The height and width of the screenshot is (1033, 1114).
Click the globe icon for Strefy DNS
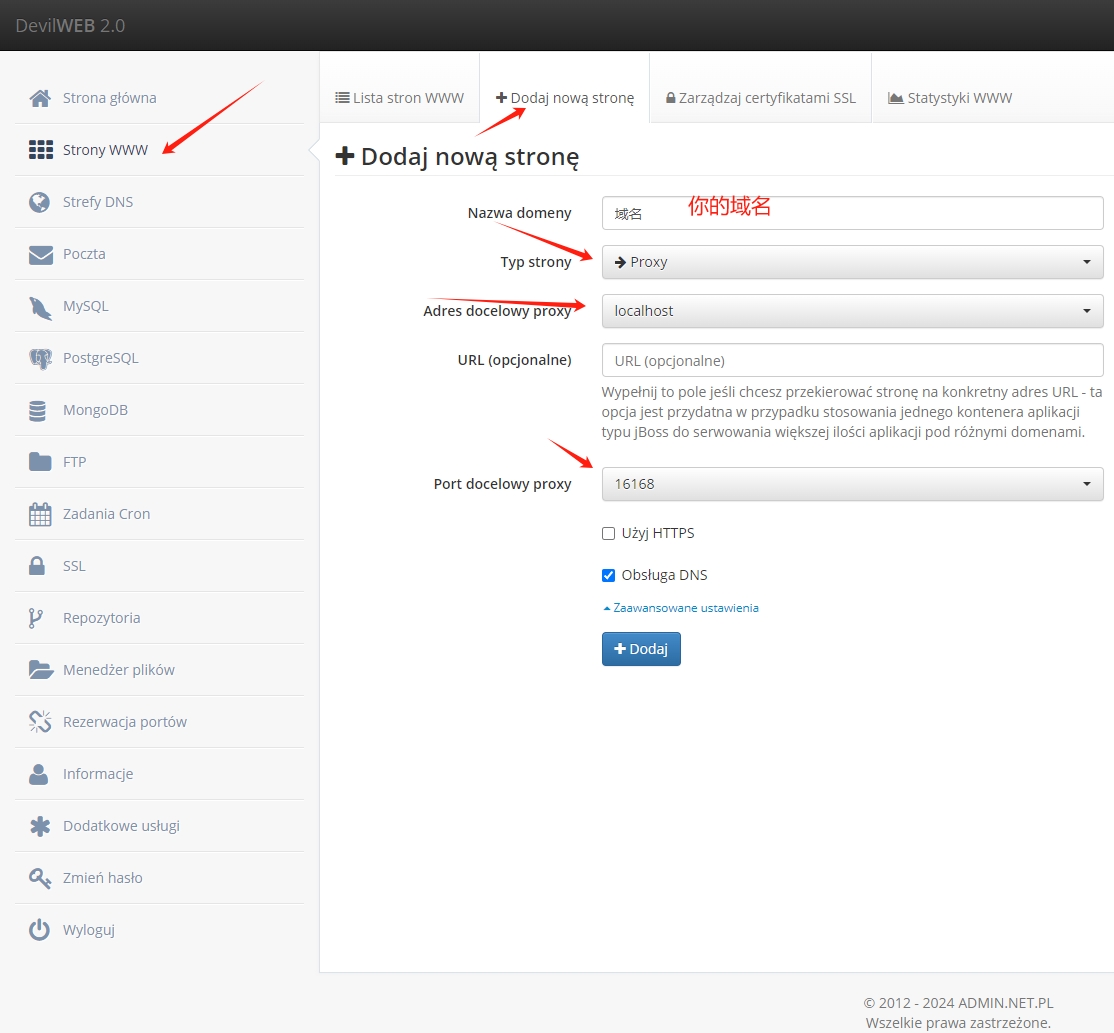coord(40,202)
